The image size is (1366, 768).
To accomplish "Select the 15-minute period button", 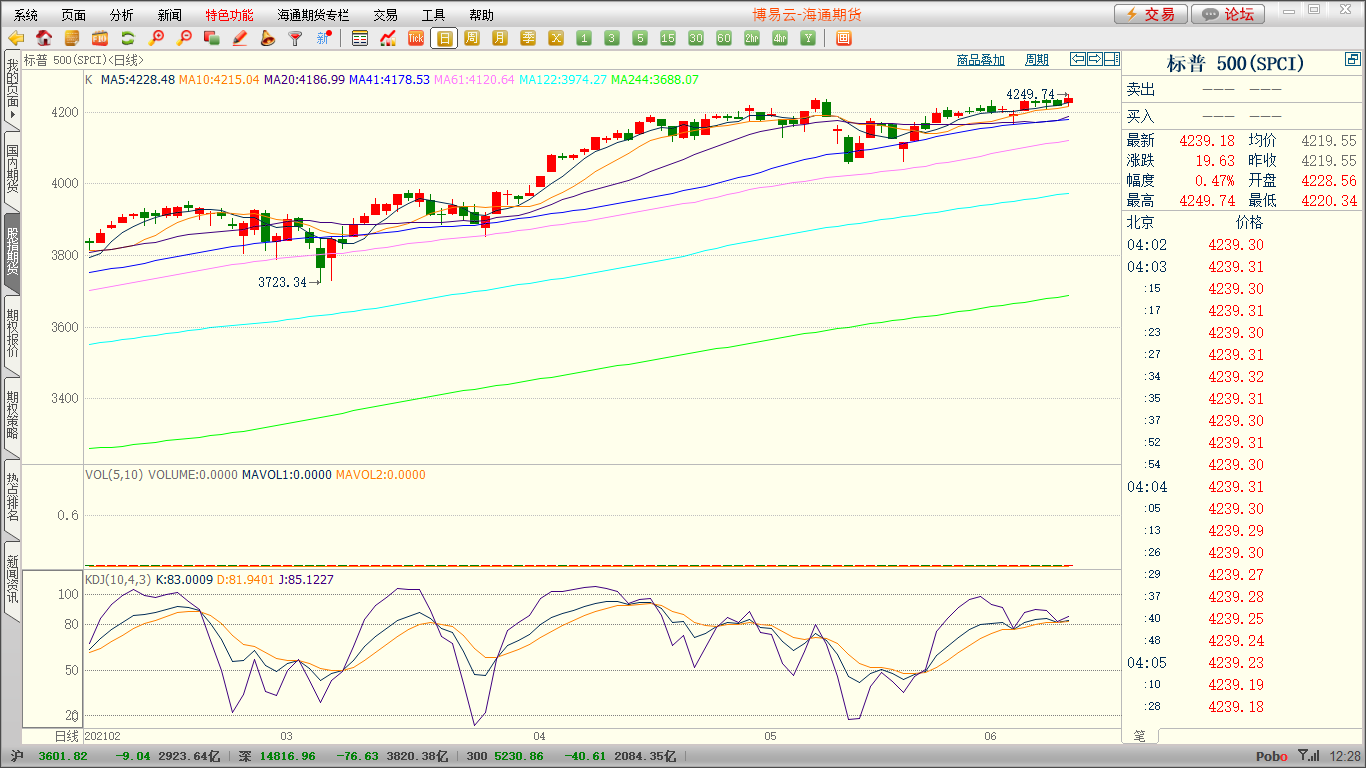I will (x=668, y=39).
